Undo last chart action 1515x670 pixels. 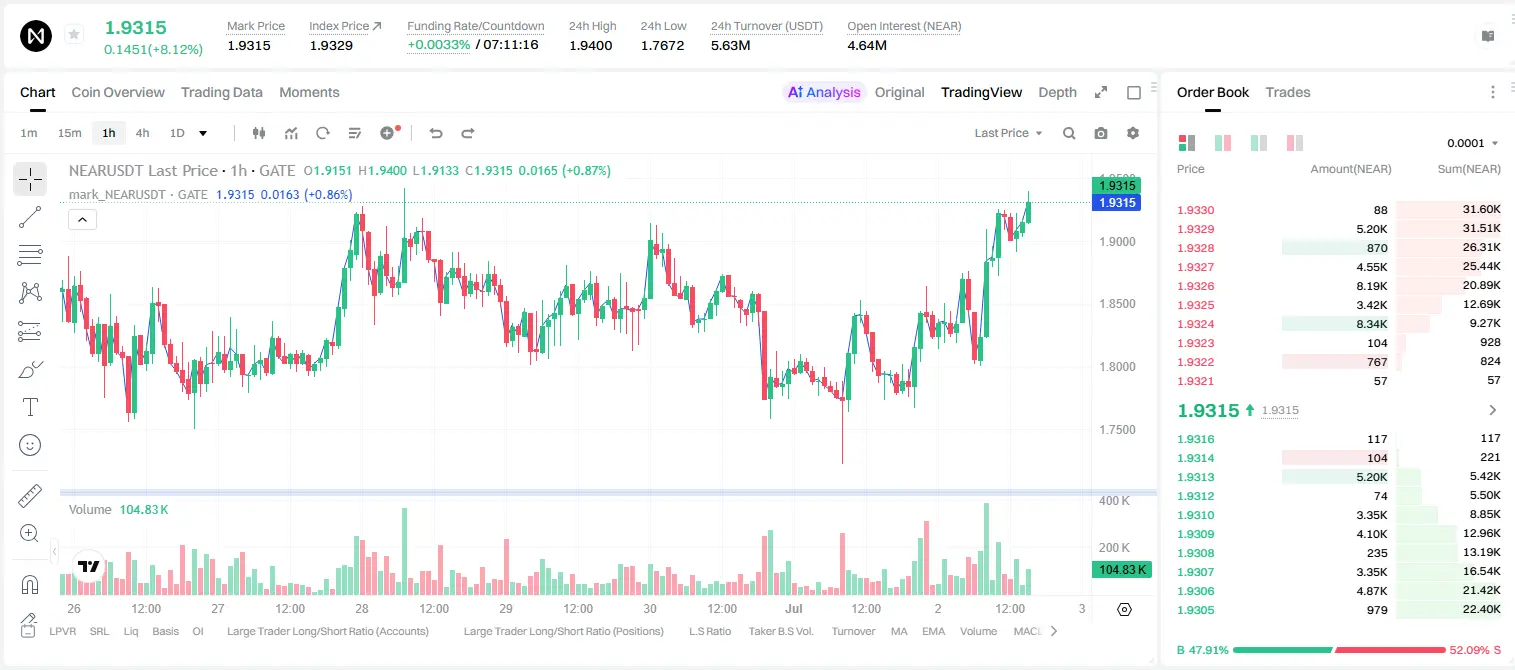[435, 133]
